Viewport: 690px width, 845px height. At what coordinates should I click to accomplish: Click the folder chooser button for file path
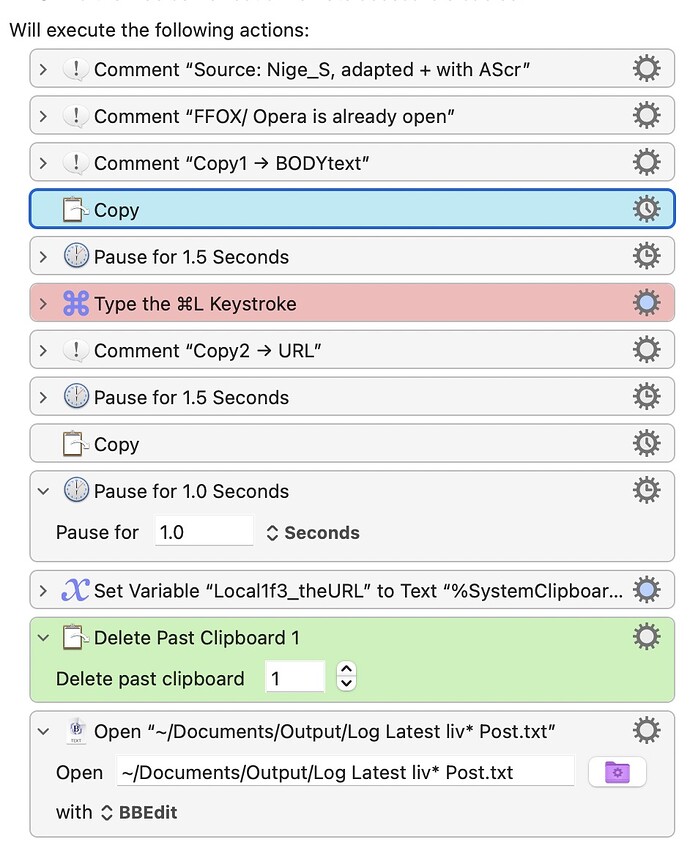point(617,772)
